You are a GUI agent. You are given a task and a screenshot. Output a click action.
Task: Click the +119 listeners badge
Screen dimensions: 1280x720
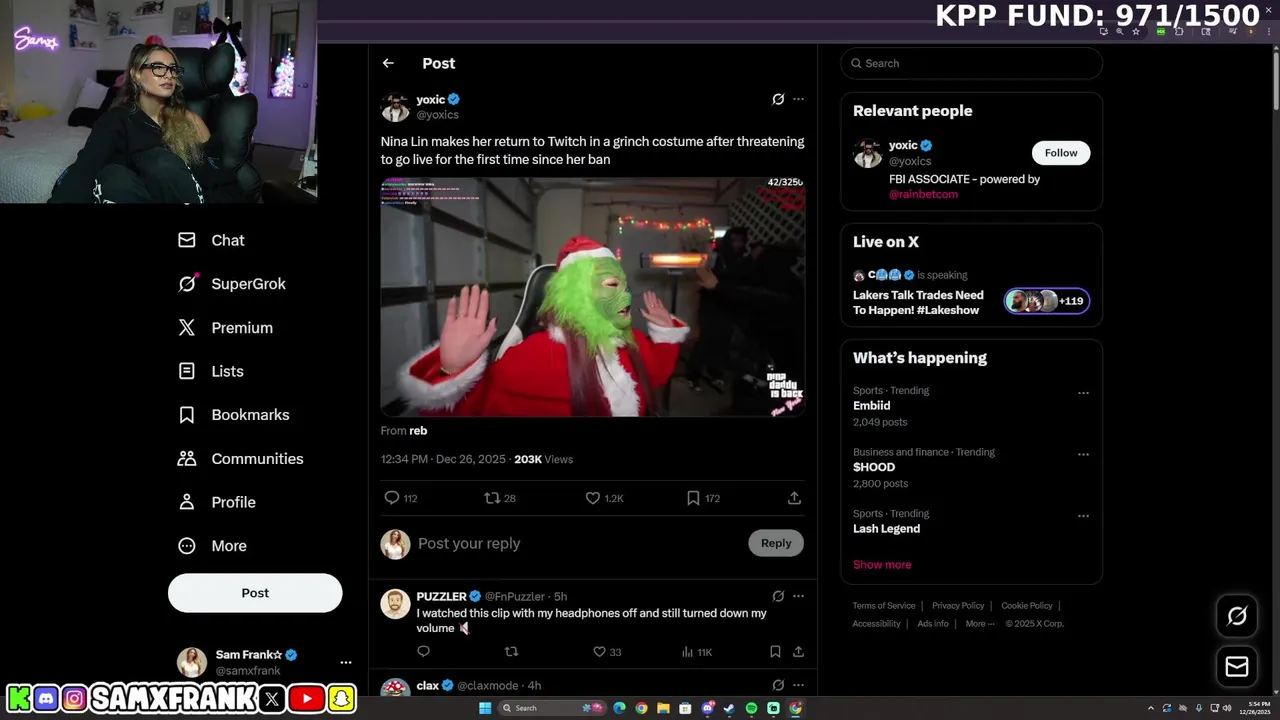[x=1047, y=301]
